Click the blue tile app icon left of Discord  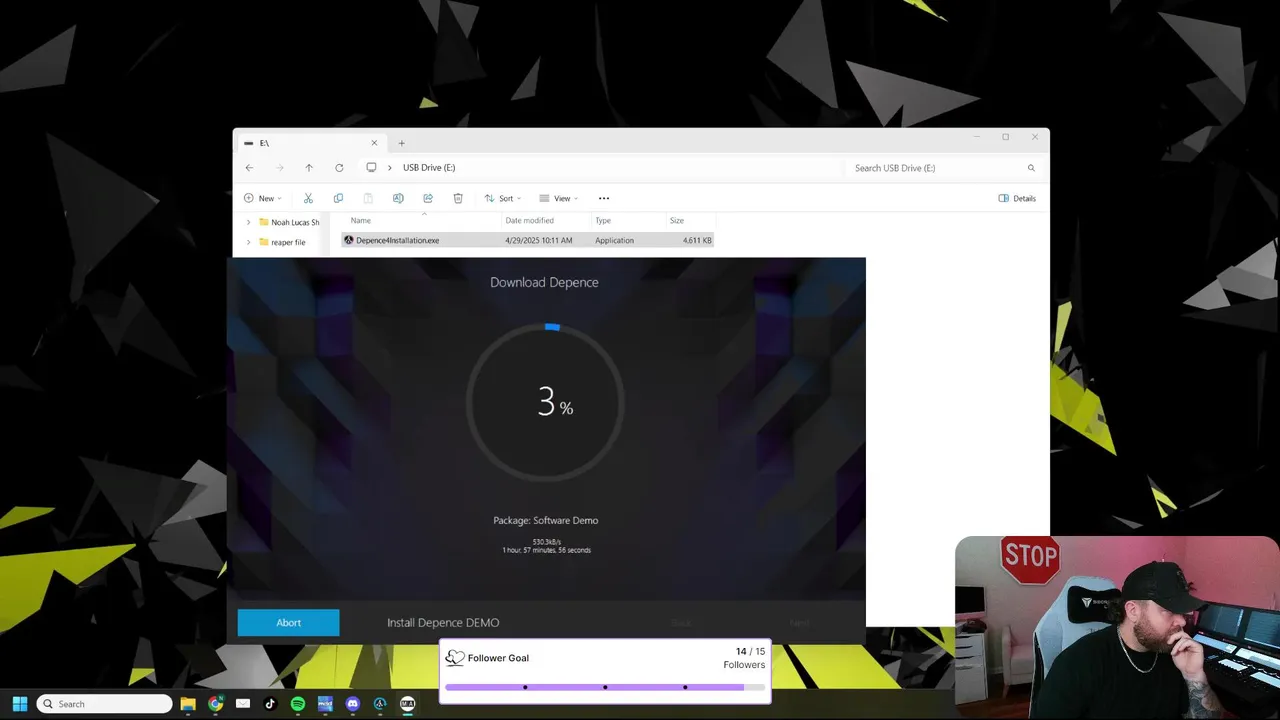[325, 704]
